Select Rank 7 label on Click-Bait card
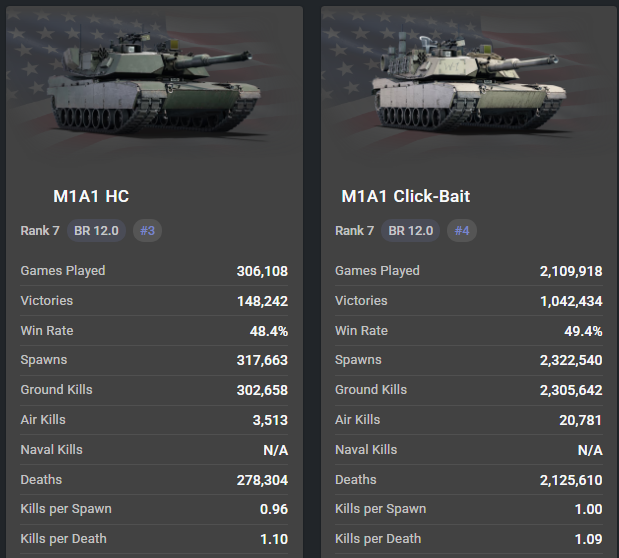Screen dimensions: 619x558 point(355,231)
